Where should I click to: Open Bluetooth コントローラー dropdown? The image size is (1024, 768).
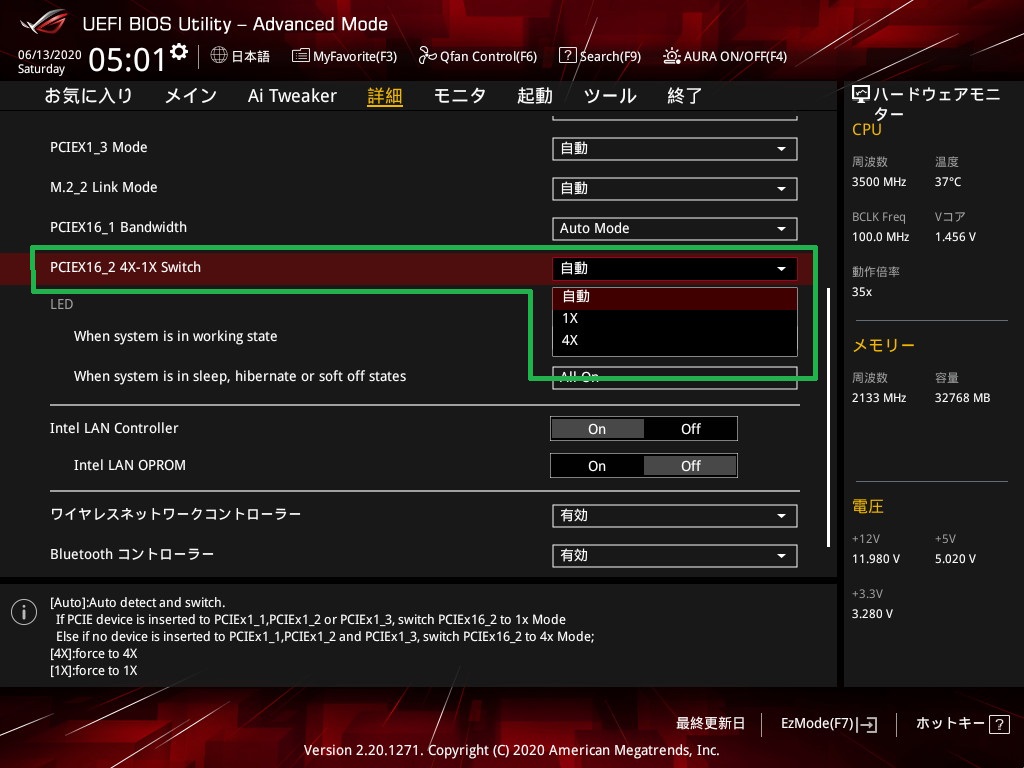click(675, 556)
